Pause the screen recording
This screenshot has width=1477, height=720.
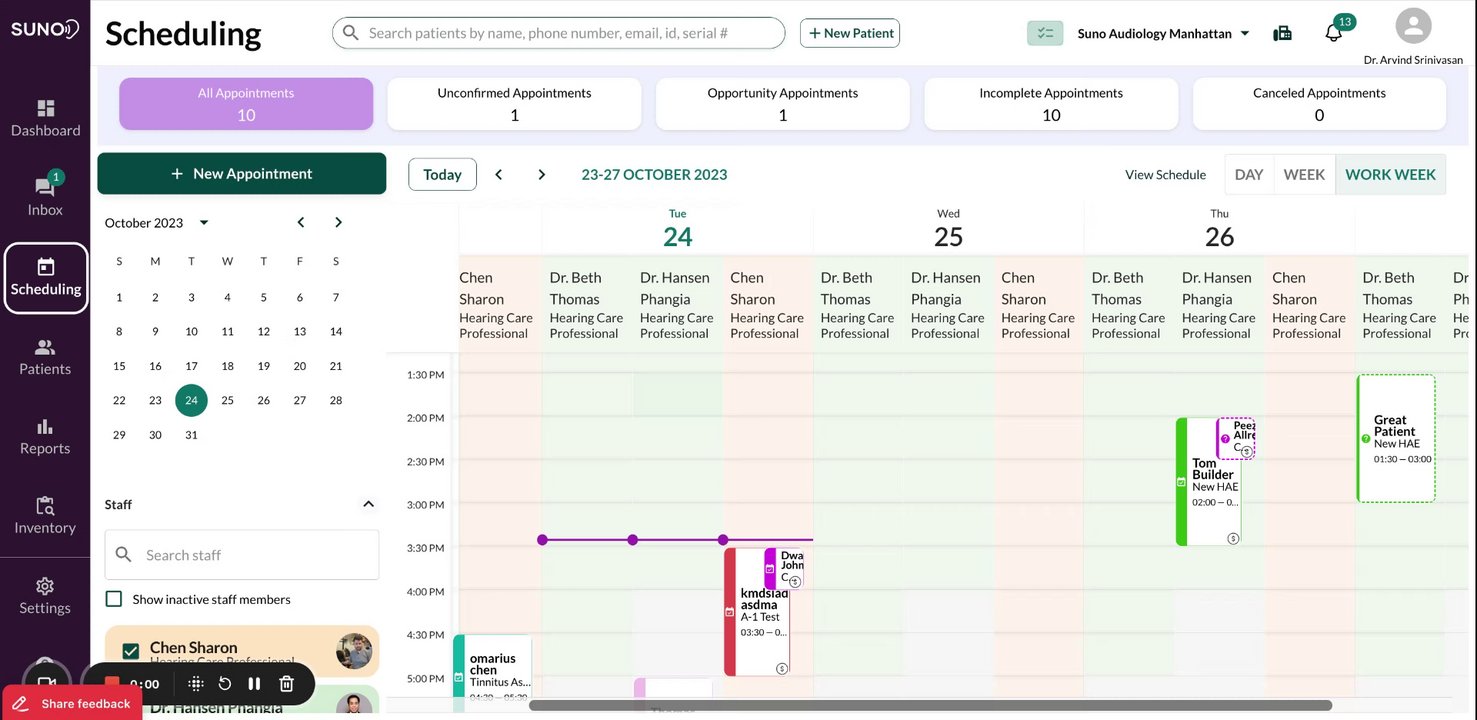pyautogui.click(x=254, y=684)
